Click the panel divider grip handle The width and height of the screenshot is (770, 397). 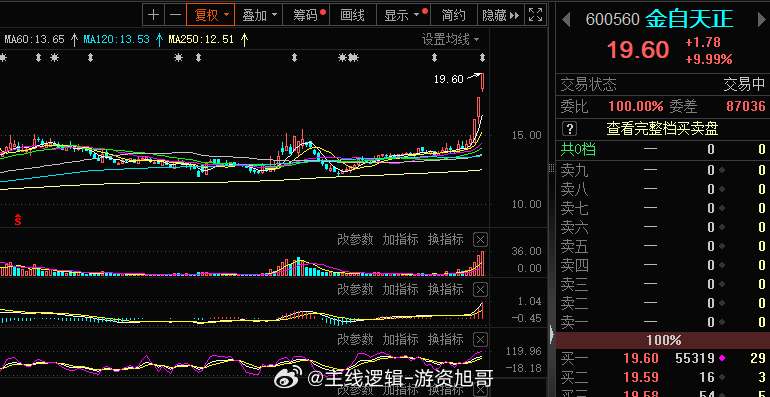coord(551,169)
